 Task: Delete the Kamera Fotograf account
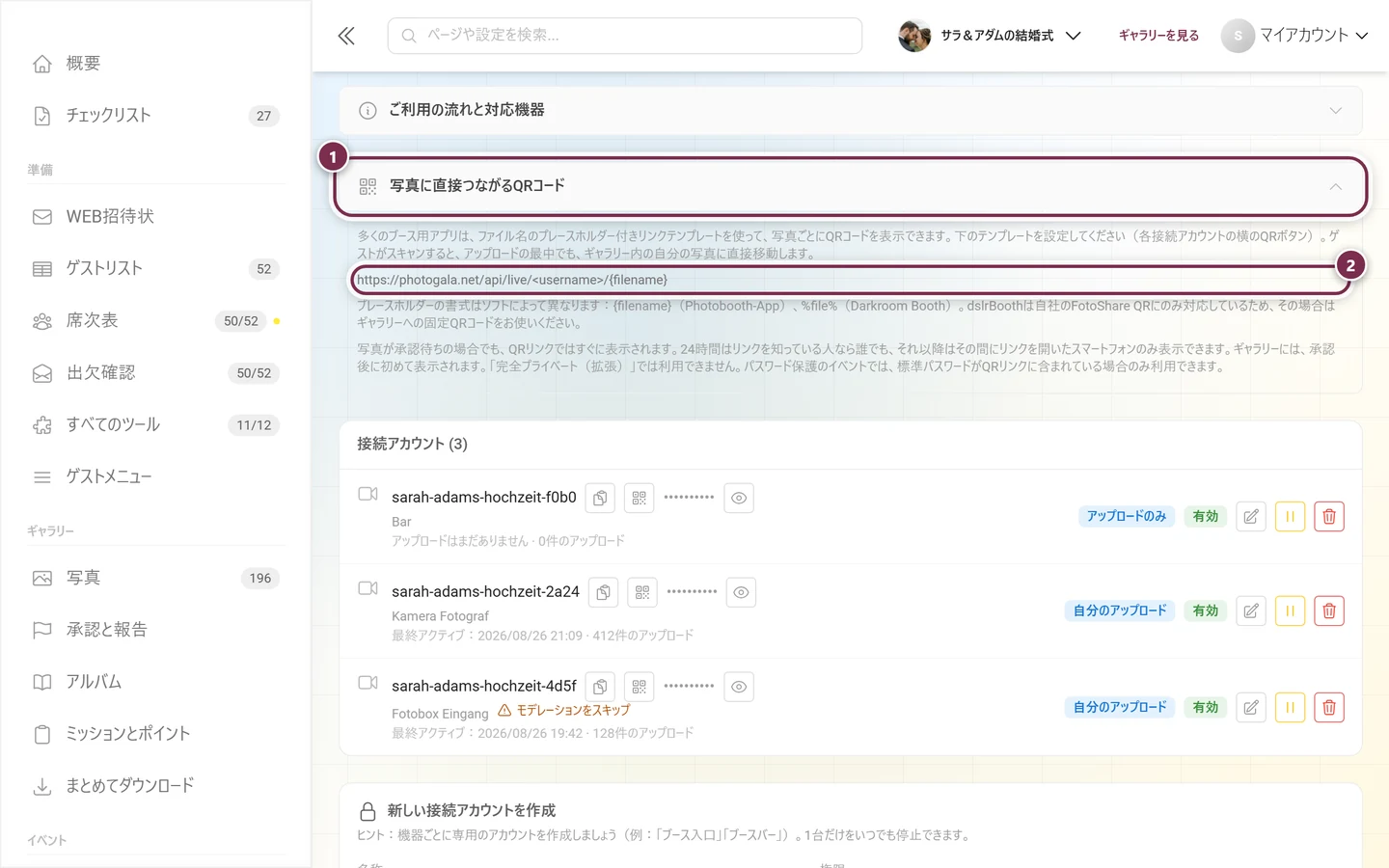(x=1329, y=610)
